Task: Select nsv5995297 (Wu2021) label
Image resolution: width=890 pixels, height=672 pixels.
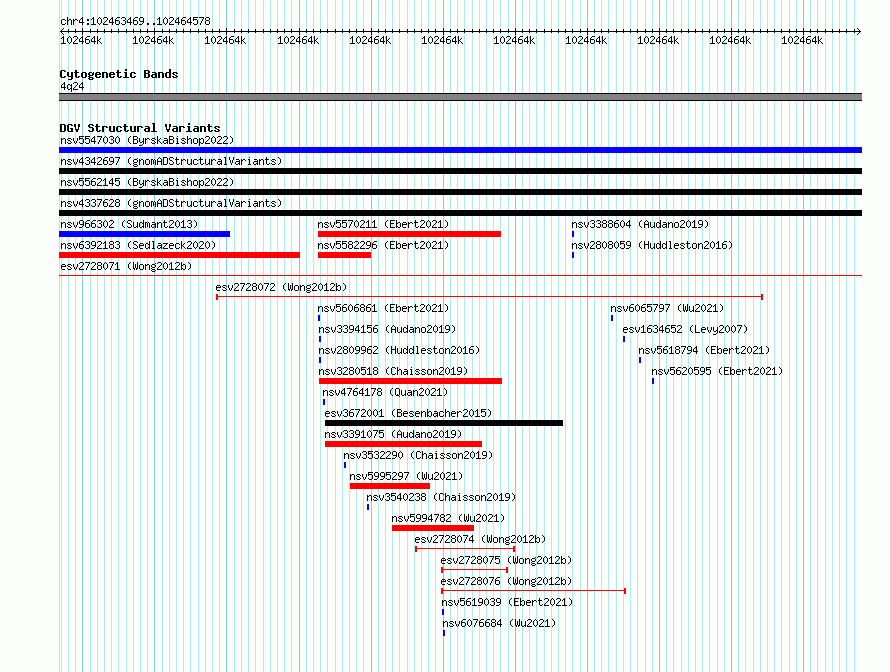Action: coord(406,476)
